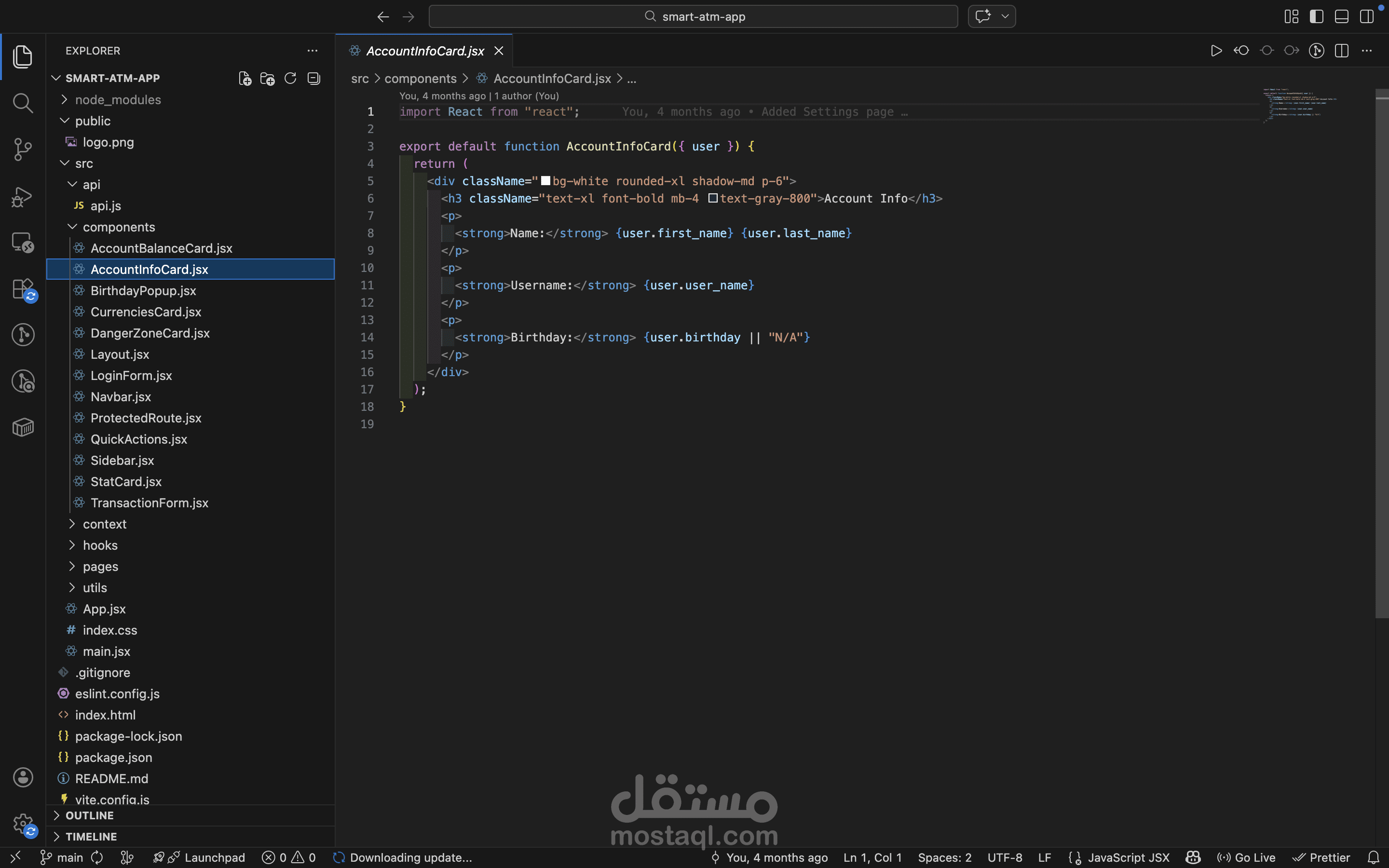
Task: Run the code with play icon
Action: [1216, 51]
